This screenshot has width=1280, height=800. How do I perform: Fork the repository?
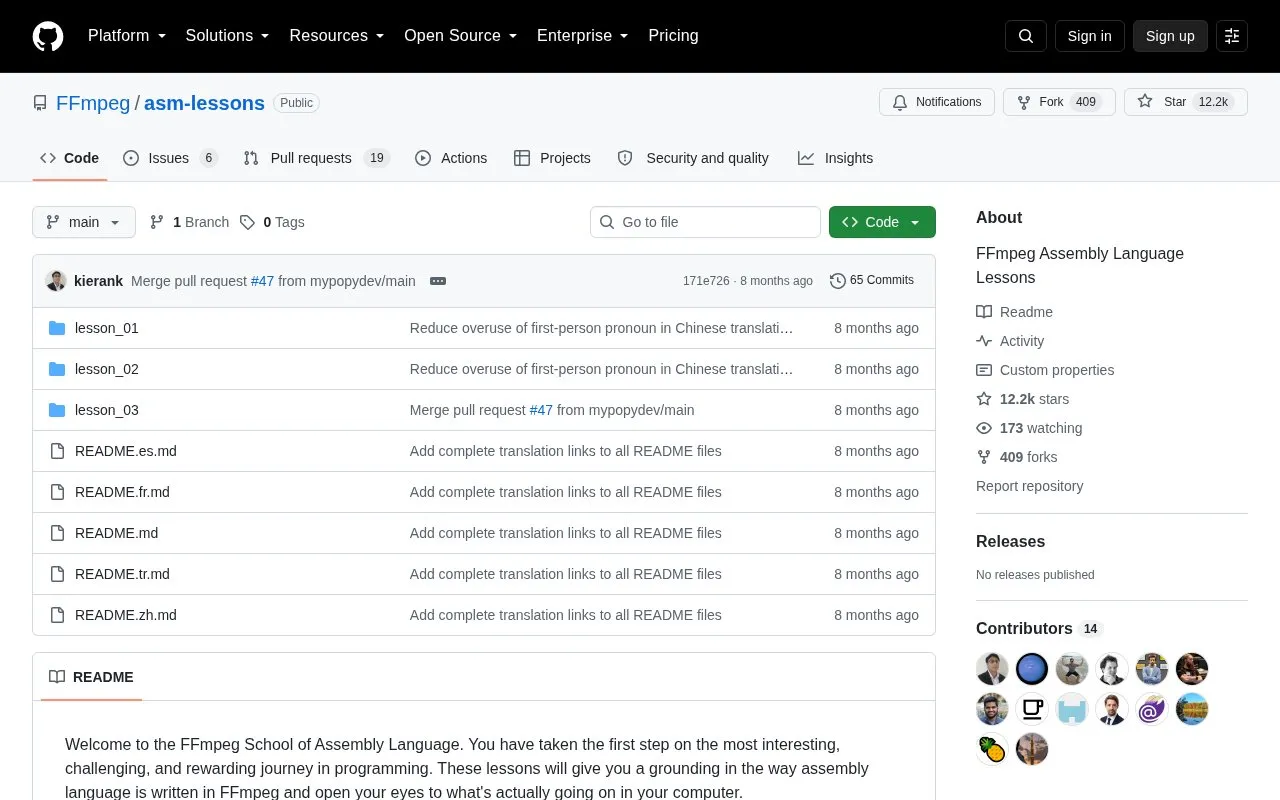(1059, 102)
